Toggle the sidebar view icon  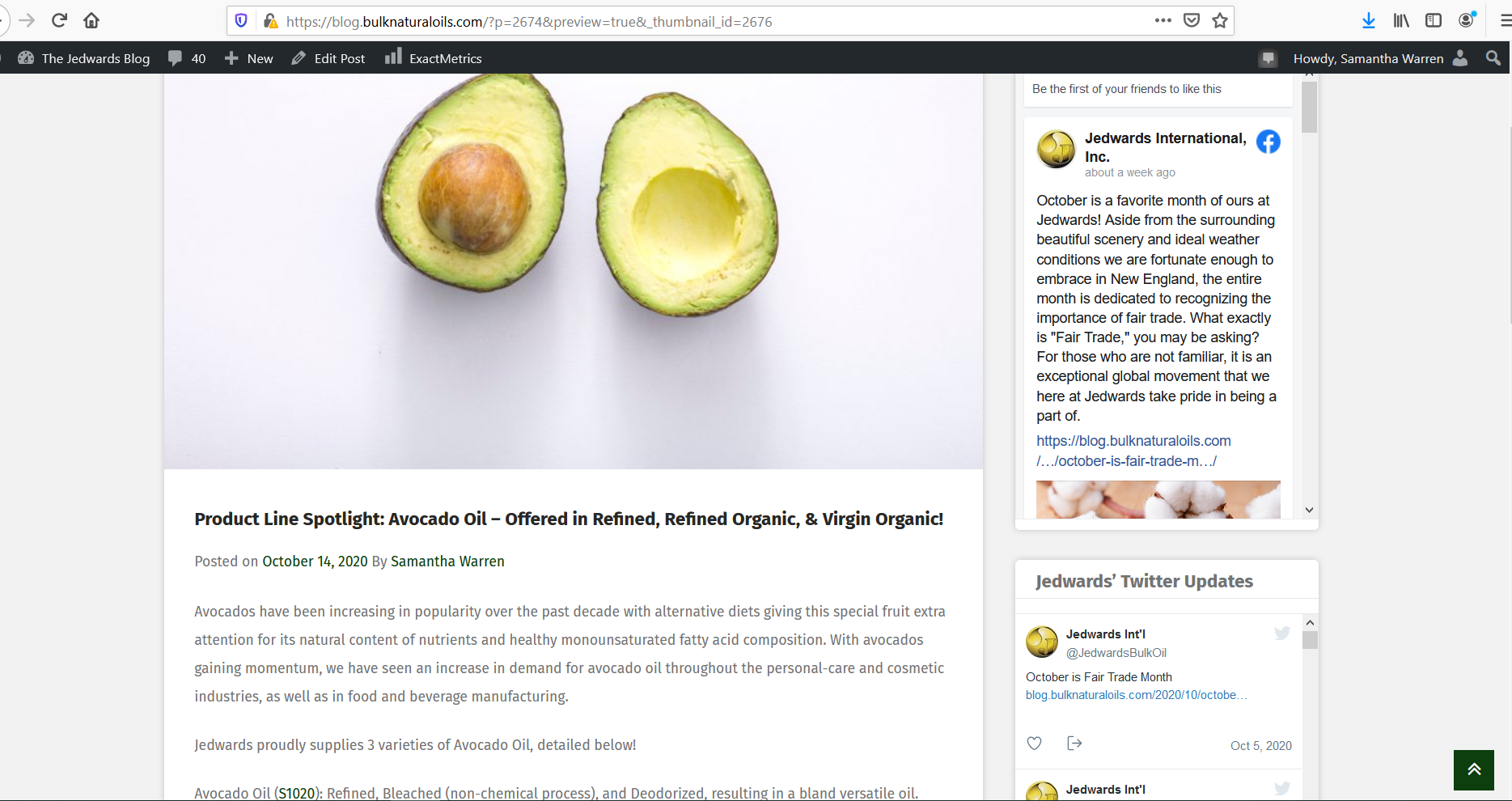pos(1434,21)
